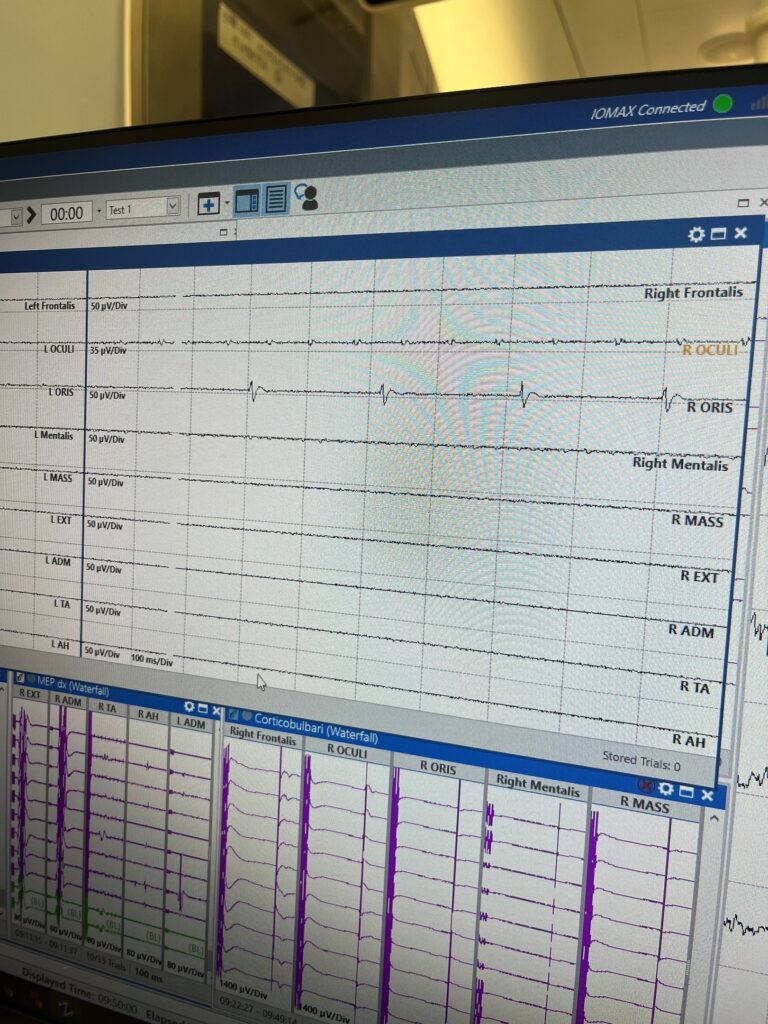
Task: Open settings gear of MEP dx Waterfall window
Action: coord(189,707)
